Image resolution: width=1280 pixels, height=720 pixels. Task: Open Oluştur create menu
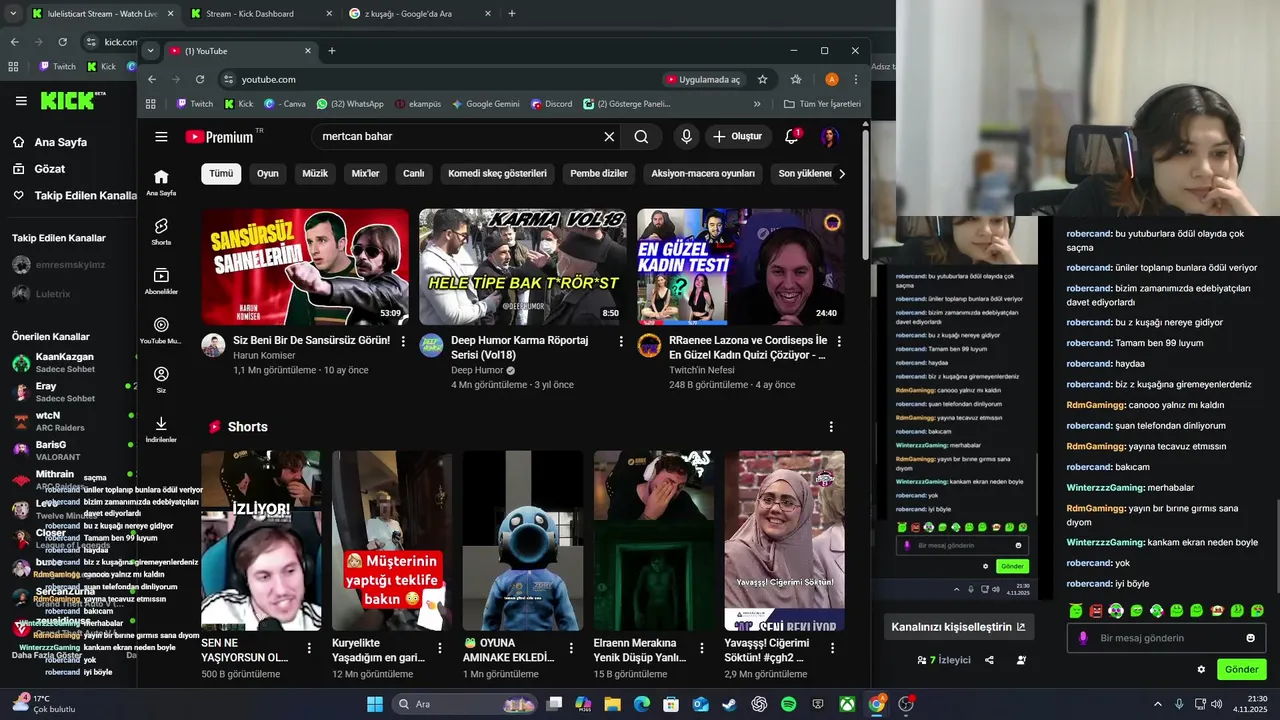coord(737,137)
